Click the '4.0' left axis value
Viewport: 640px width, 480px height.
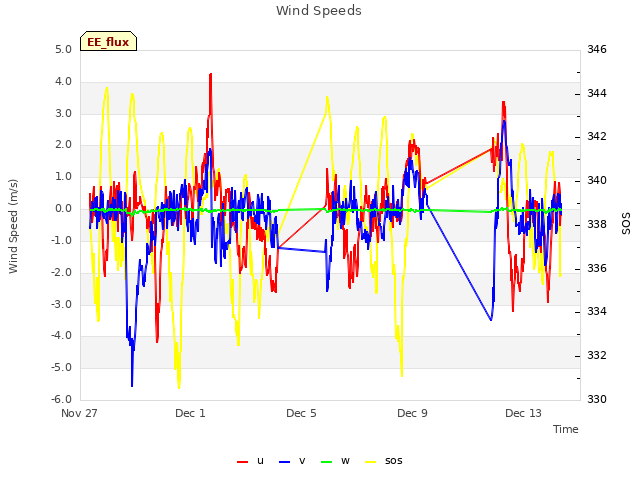(63, 82)
